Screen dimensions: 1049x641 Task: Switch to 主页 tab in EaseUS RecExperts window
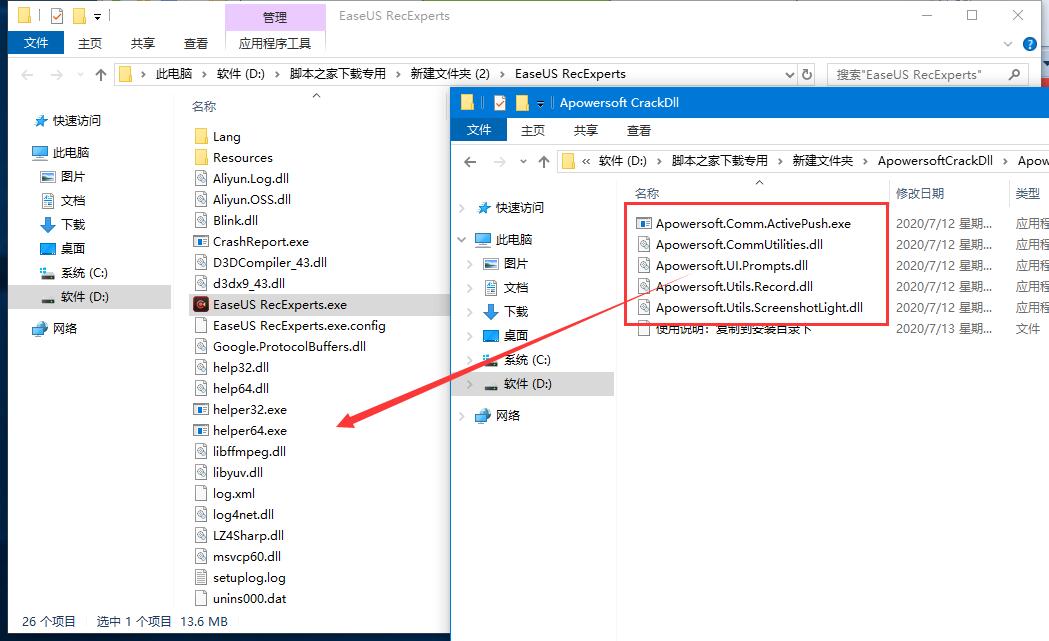click(x=90, y=43)
